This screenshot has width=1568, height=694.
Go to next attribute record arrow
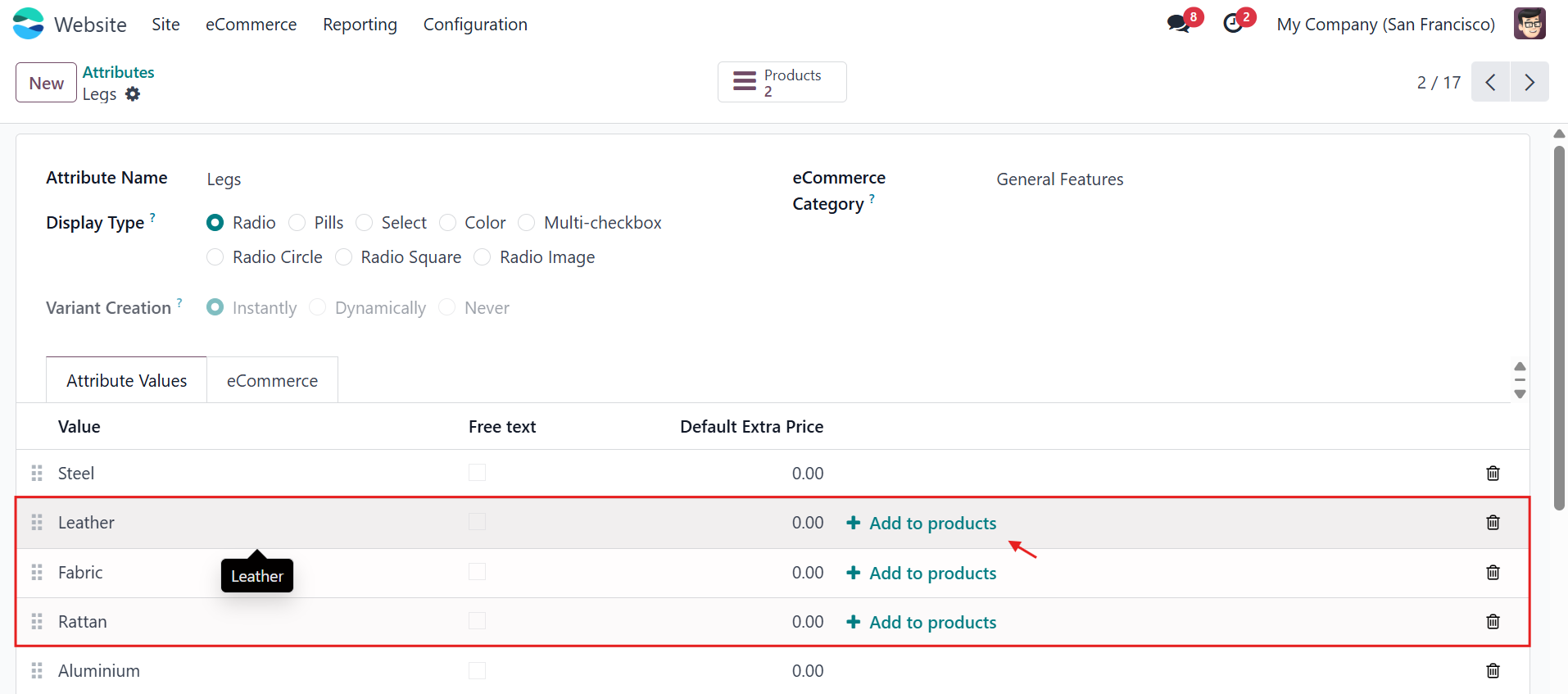(1529, 82)
